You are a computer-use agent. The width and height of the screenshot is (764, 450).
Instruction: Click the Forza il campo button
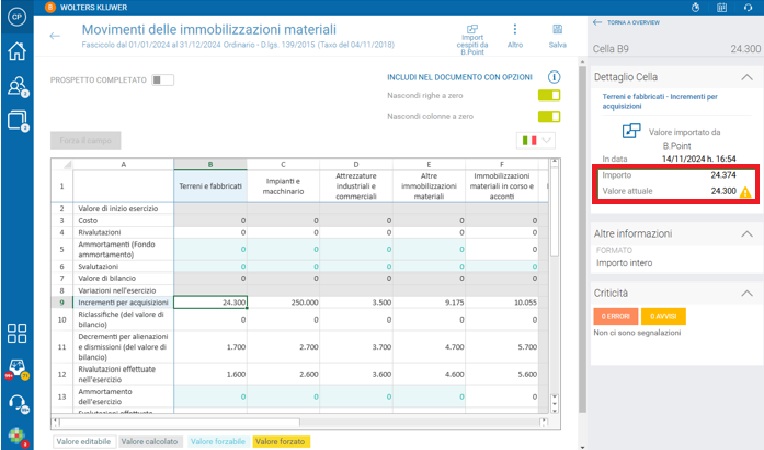click(86, 140)
